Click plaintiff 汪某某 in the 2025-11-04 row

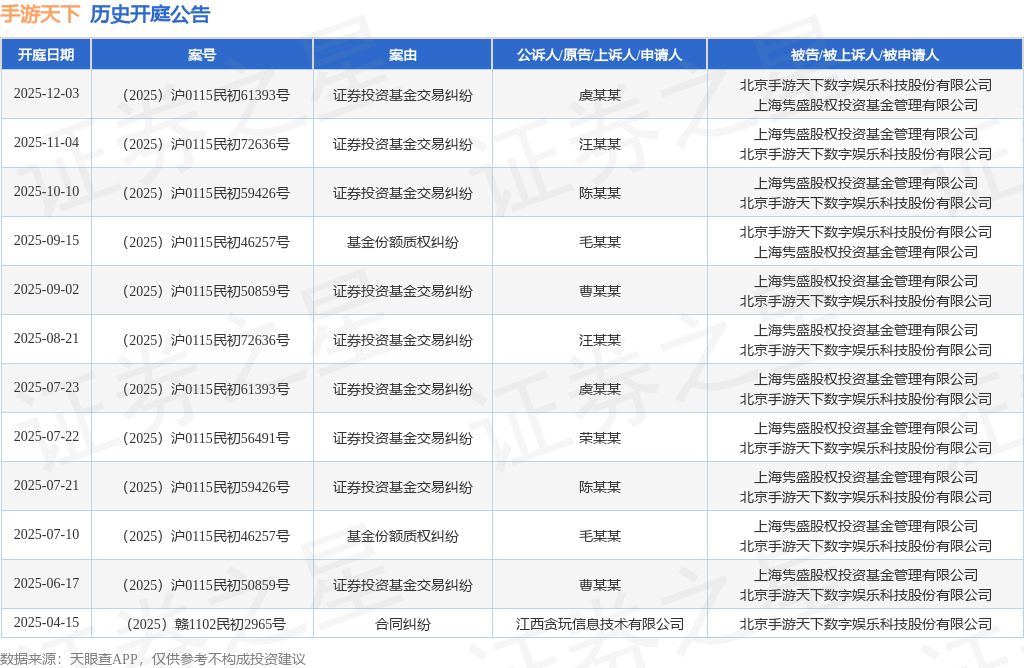600,144
